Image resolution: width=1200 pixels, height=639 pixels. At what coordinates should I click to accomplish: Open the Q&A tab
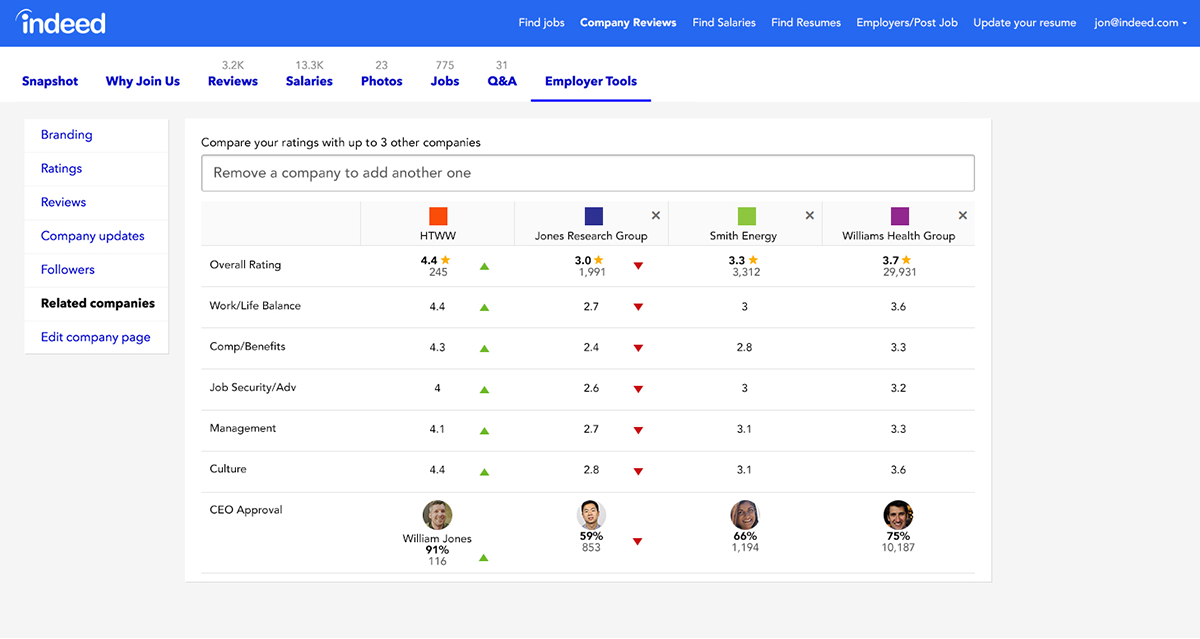point(502,81)
